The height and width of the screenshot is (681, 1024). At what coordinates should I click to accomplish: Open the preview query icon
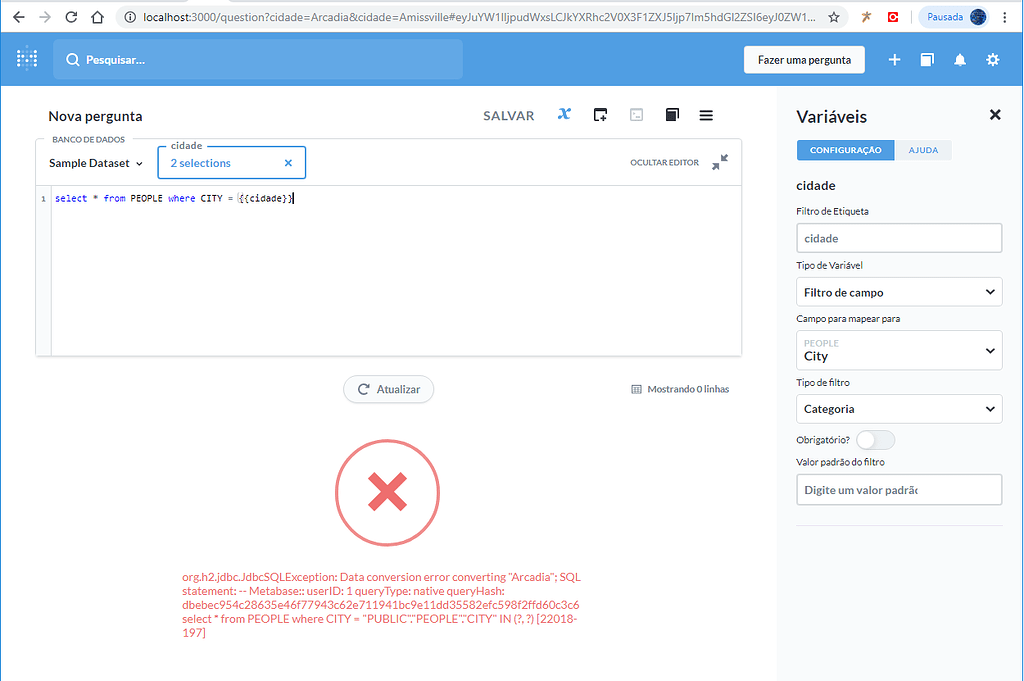point(636,115)
